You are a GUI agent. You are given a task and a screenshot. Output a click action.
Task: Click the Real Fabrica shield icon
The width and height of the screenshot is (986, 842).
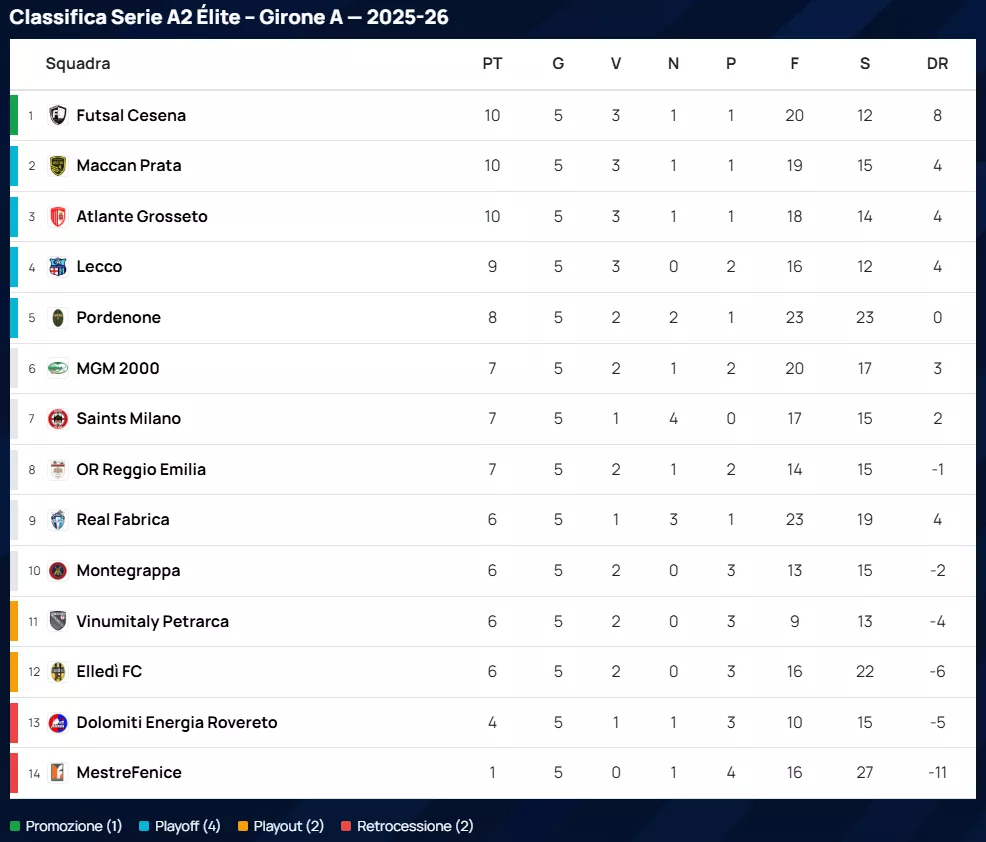point(58,520)
